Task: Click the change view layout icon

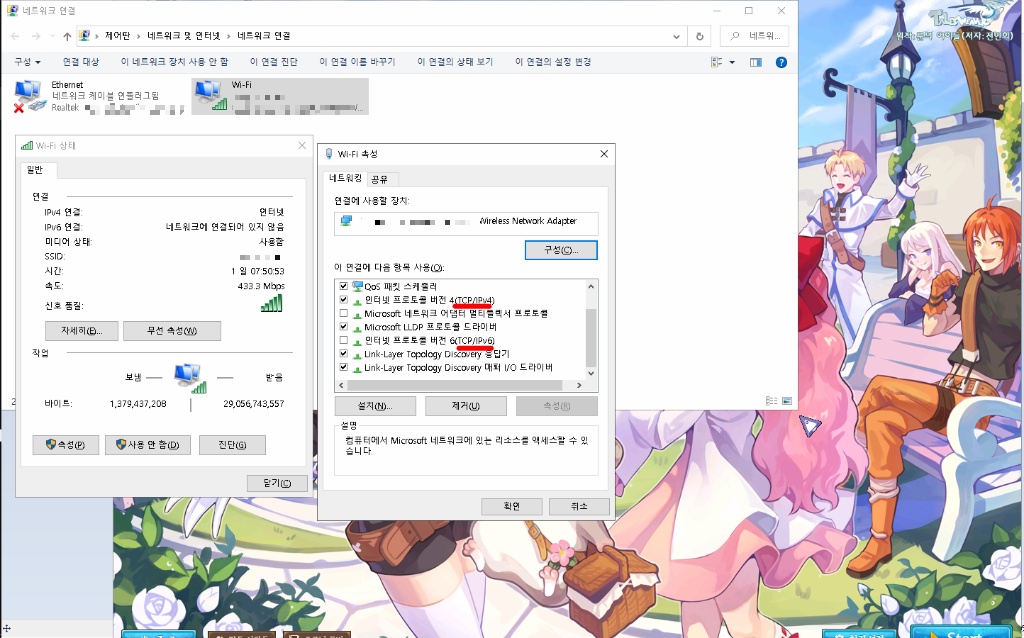Action: click(x=716, y=62)
